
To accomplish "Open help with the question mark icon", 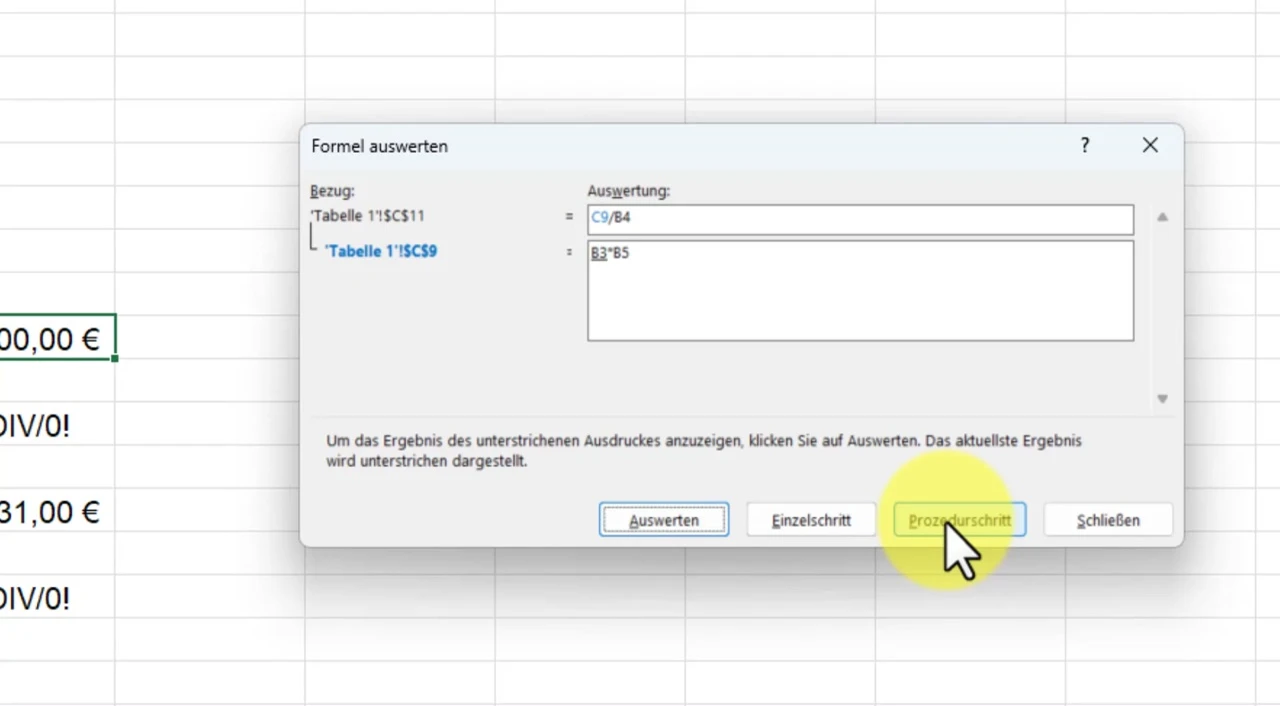I will pyautogui.click(x=1085, y=146).
